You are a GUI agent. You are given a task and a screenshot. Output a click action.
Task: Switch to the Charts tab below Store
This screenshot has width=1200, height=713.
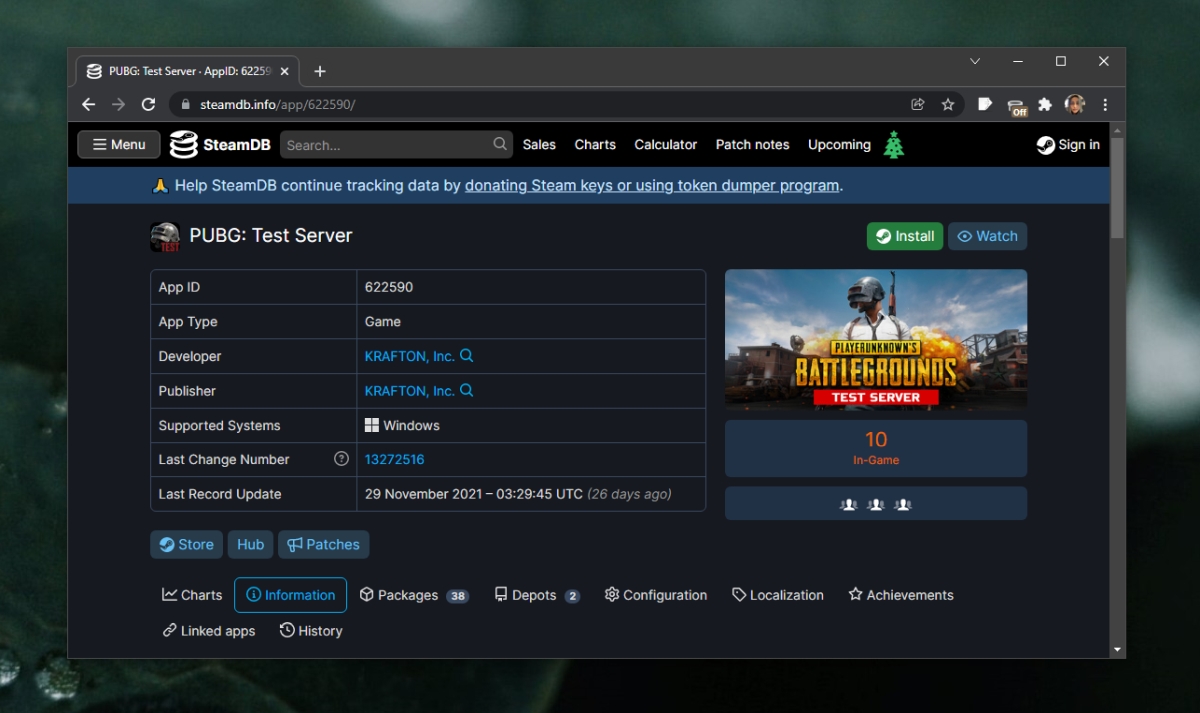click(192, 595)
